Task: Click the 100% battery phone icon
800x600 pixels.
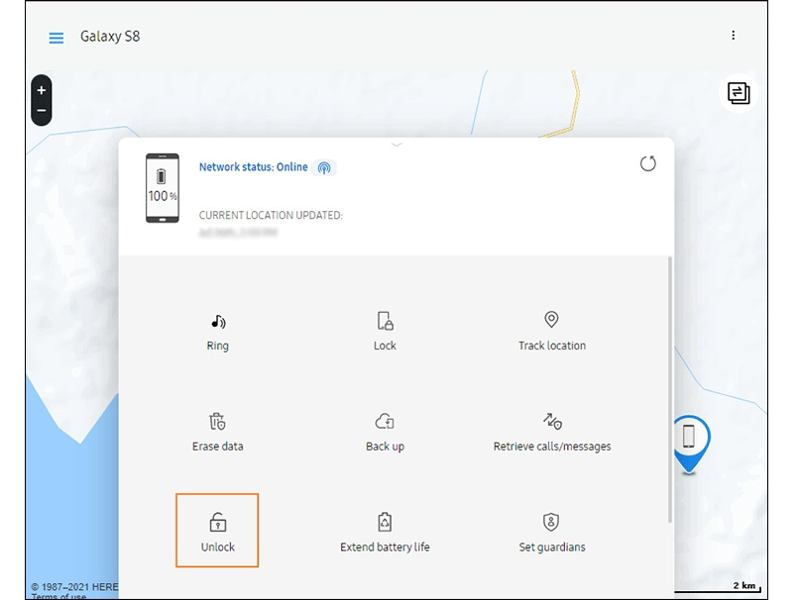Action: [x=162, y=188]
